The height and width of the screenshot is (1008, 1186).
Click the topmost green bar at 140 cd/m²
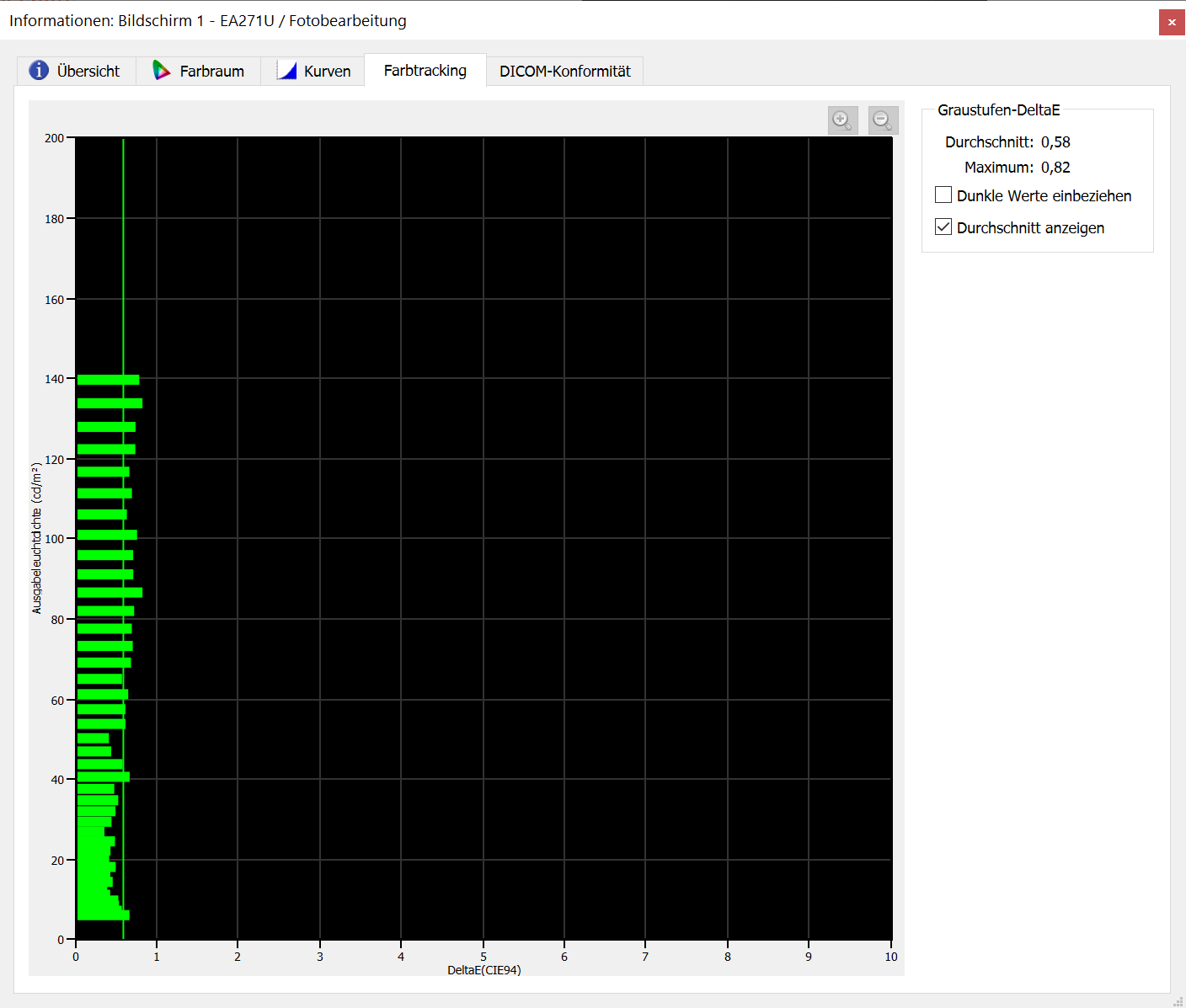[x=108, y=380]
